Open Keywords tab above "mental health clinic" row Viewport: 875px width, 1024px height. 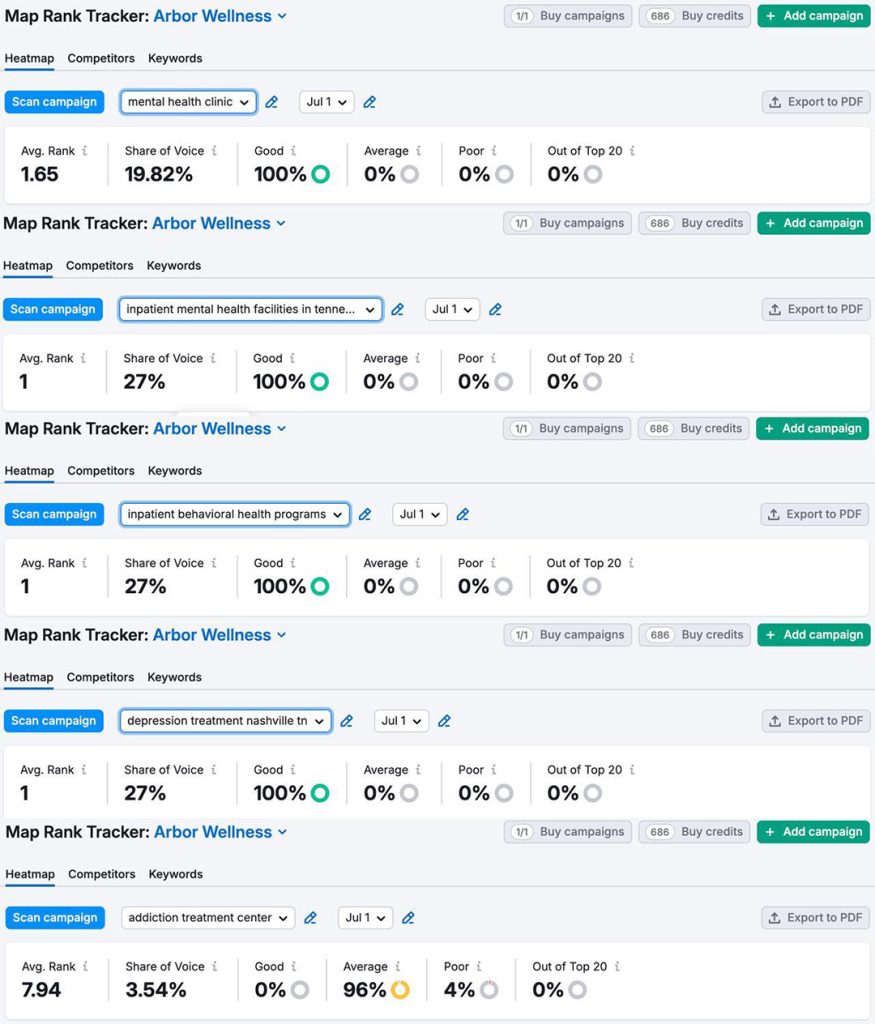(x=175, y=58)
